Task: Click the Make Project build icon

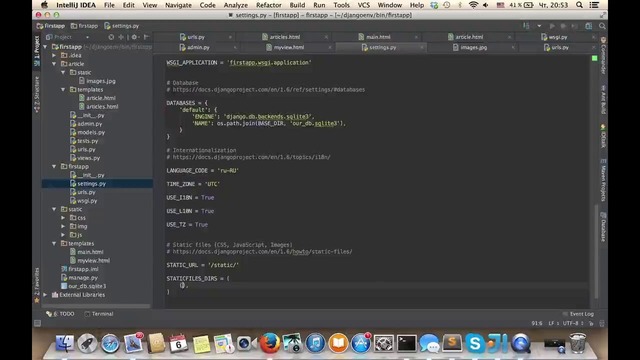Action: (526, 26)
